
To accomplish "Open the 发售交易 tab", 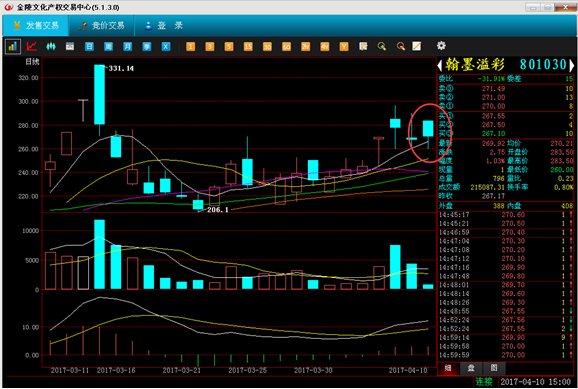I will coord(36,25).
